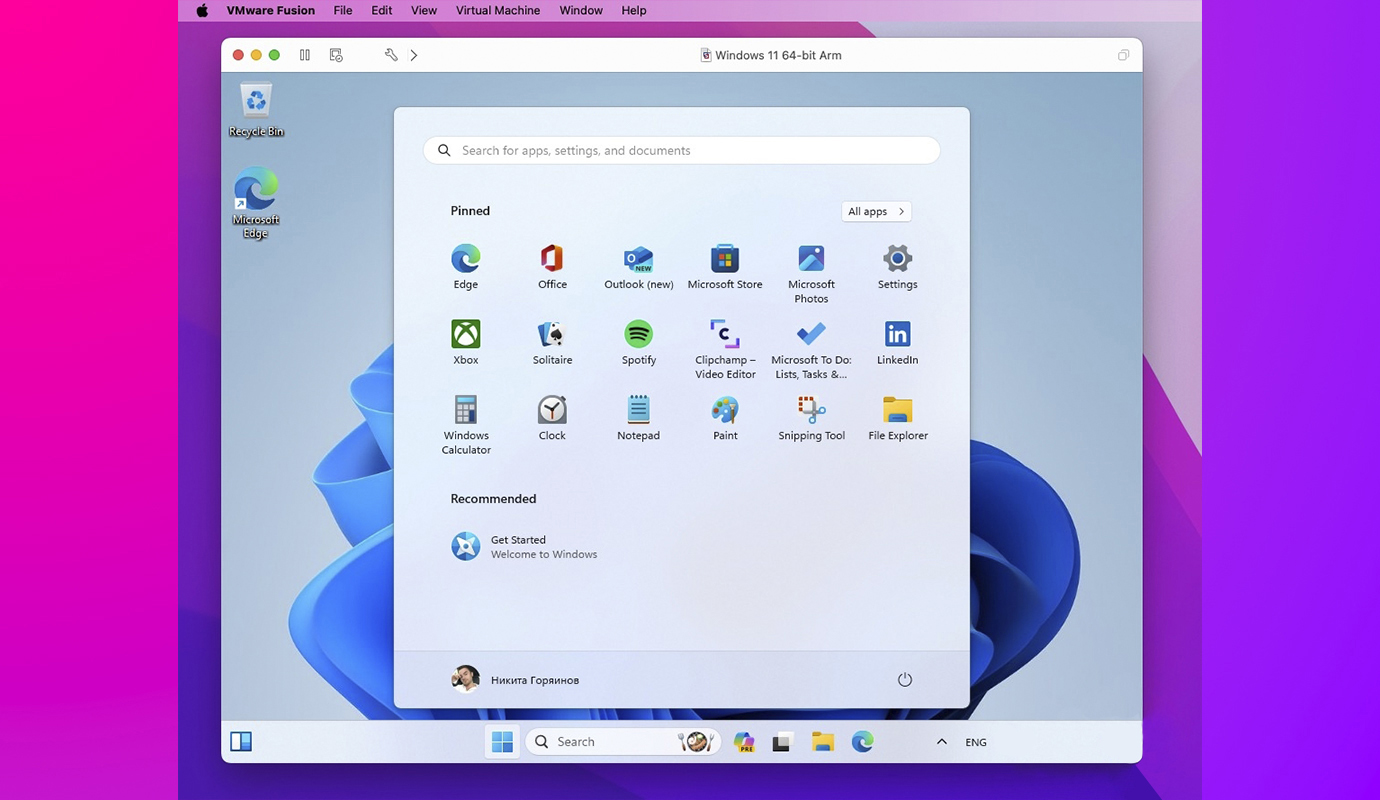Open the Help menu
The height and width of the screenshot is (800, 1380).
tap(634, 10)
